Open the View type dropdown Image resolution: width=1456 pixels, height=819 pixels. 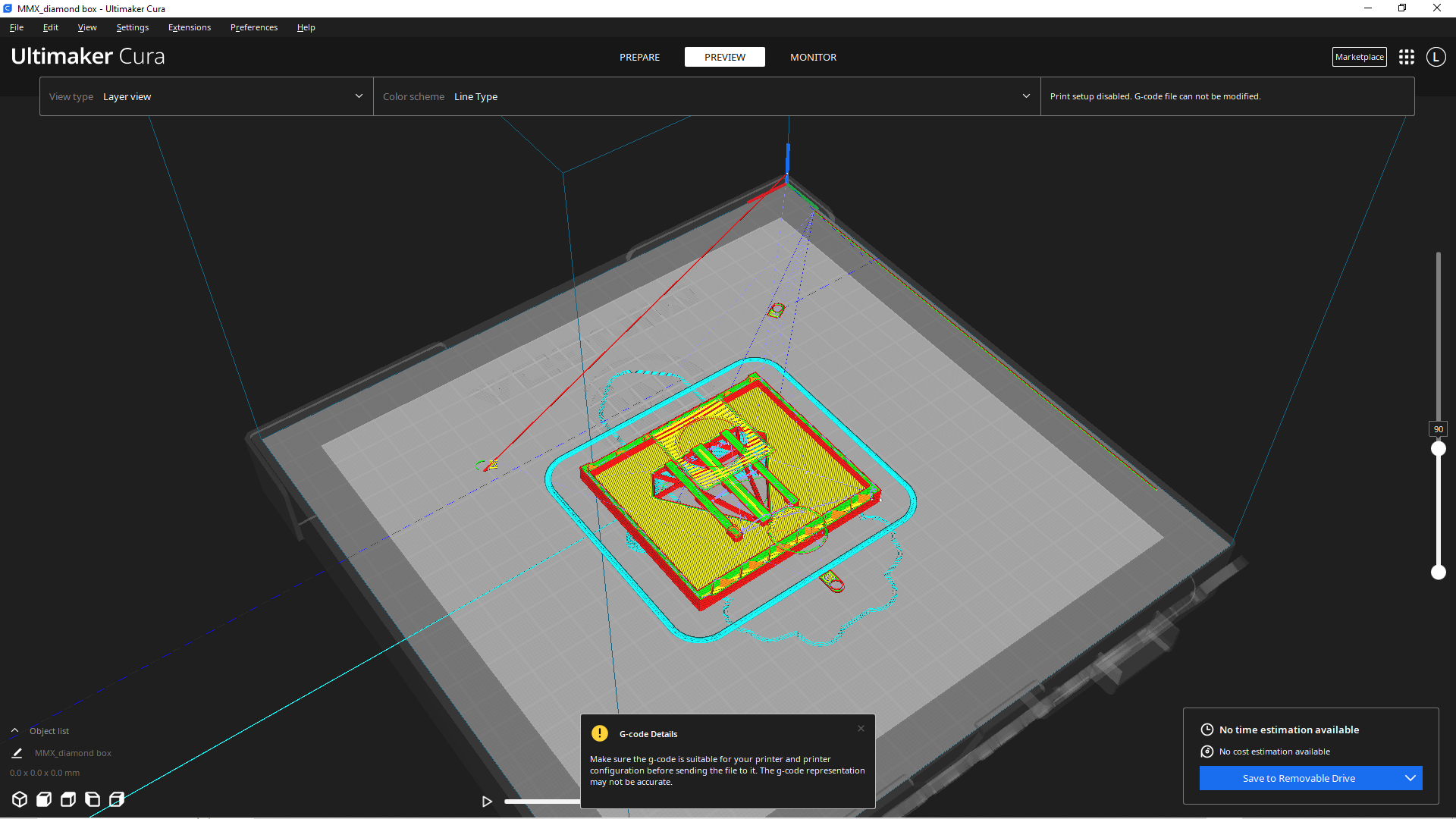point(357,96)
